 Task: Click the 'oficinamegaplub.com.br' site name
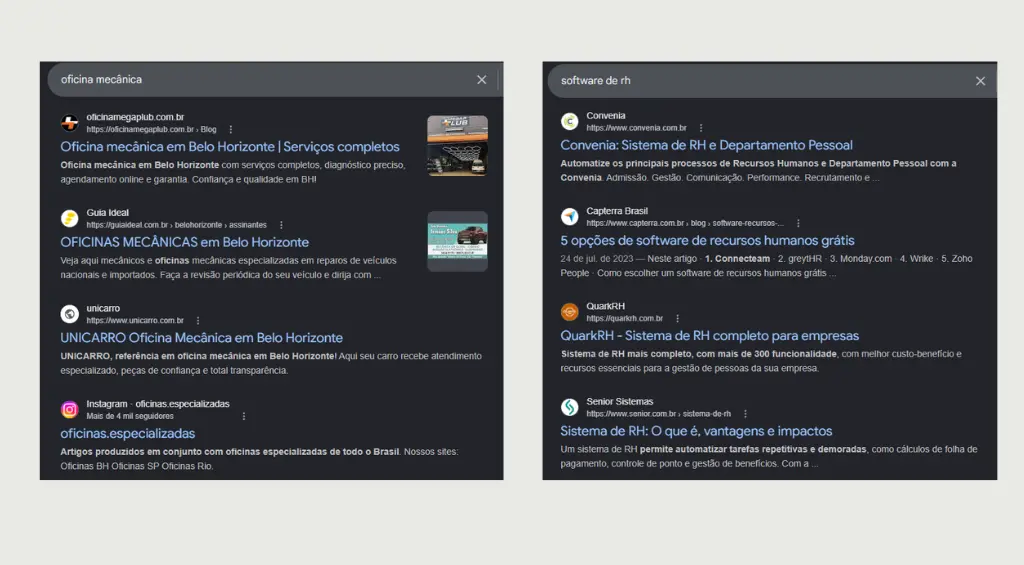click(135, 117)
